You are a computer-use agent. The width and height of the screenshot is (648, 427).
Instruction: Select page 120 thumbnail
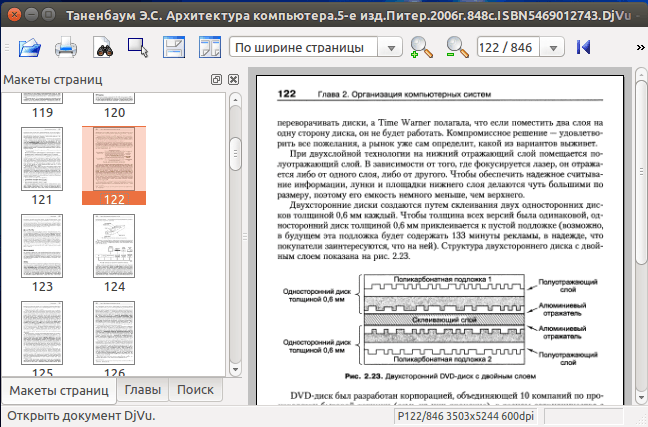coord(114,106)
